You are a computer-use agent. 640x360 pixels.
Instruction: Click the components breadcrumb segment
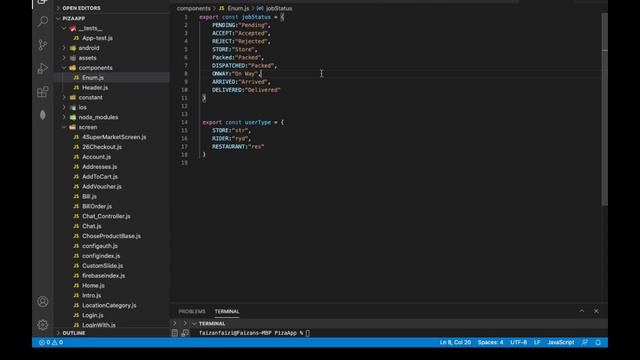(193, 8)
